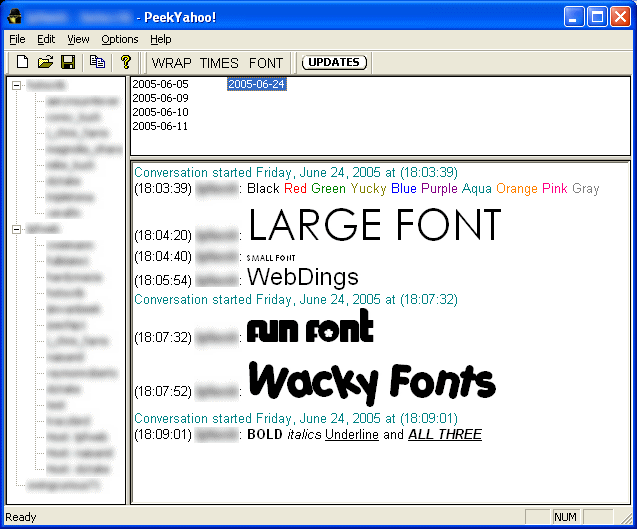
Task: Click the orange word Orange
Action: (517, 189)
